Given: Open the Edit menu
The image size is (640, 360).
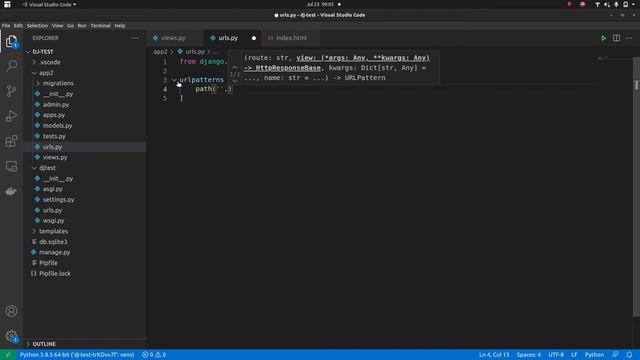Looking at the screenshot, I should pos(18,26).
